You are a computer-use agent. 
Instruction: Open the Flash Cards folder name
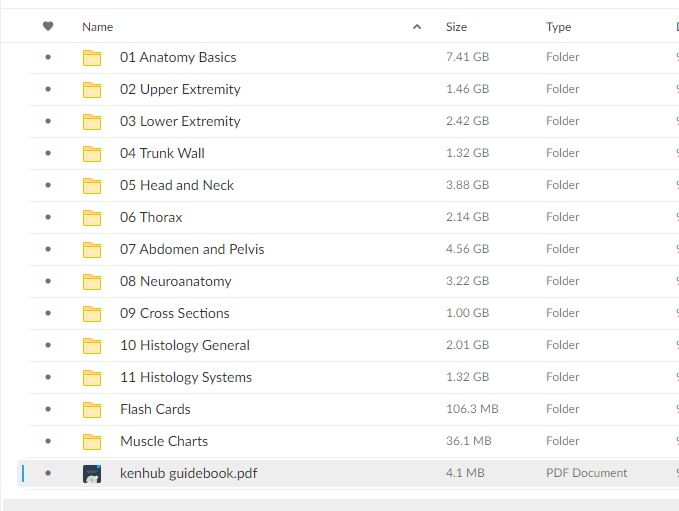[155, 410]
